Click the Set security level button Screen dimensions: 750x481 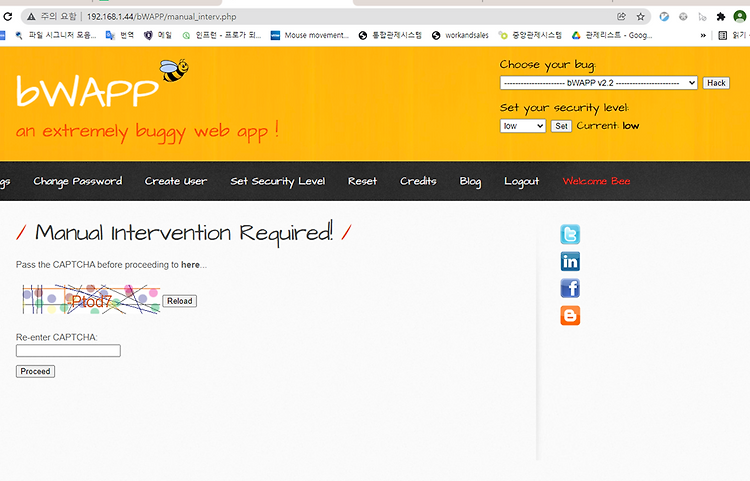click(561, 126)
